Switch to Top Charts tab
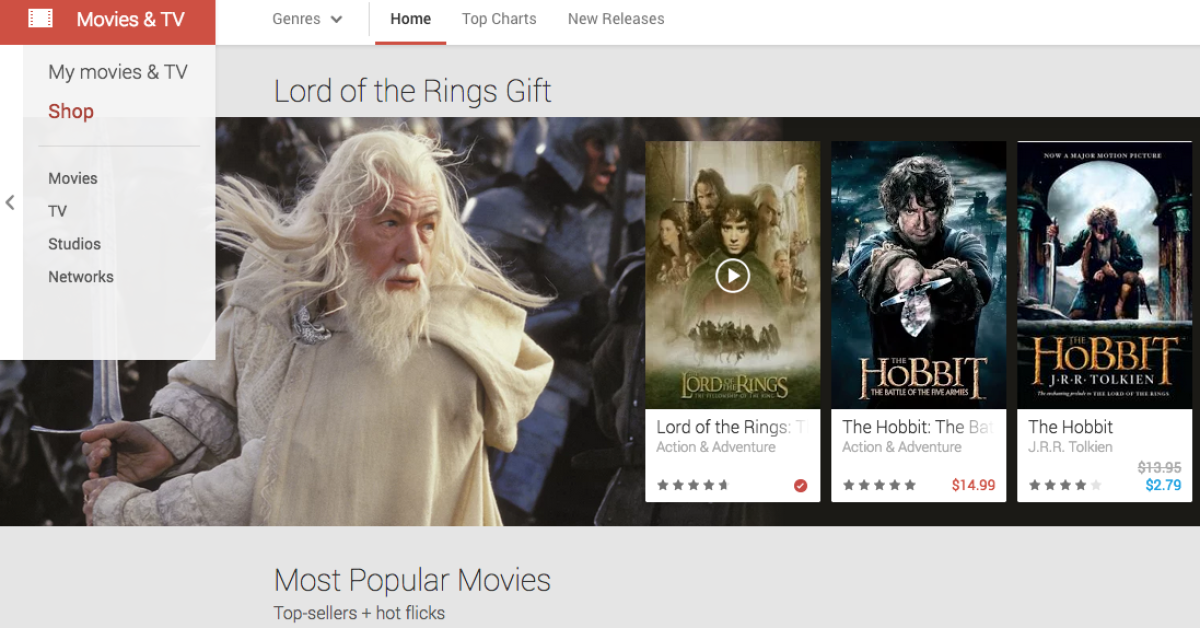The width and height of the screenshot is (1200, 628). coord(499,18)
